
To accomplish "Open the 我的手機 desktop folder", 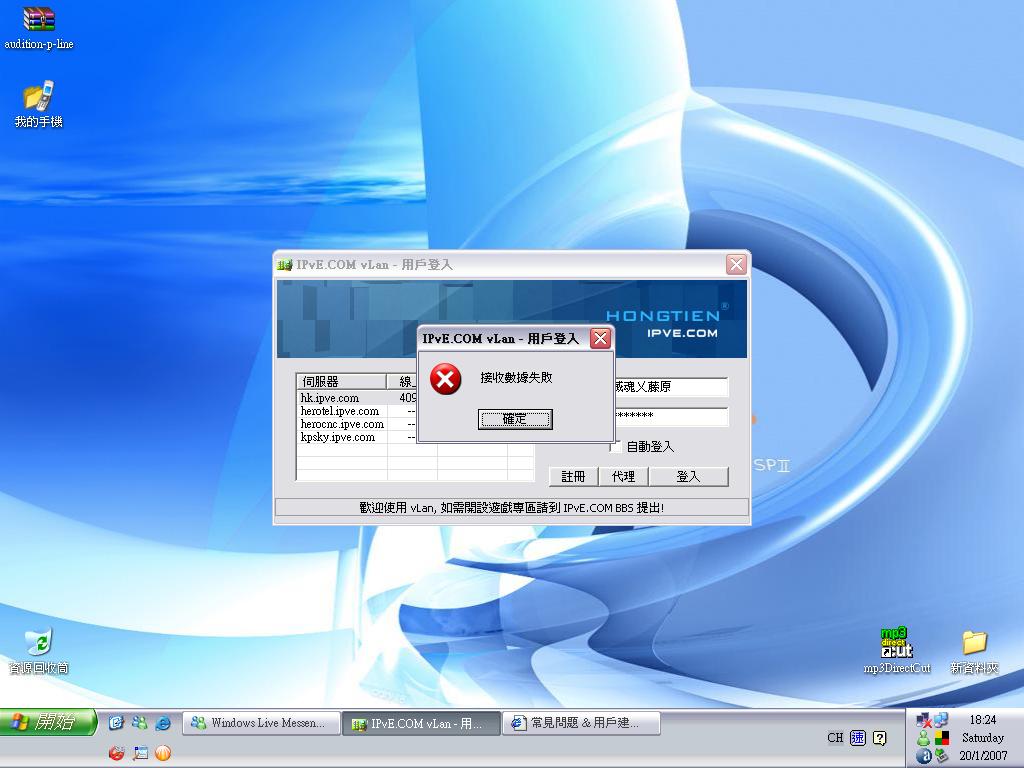I will click(x=39, y=97).
